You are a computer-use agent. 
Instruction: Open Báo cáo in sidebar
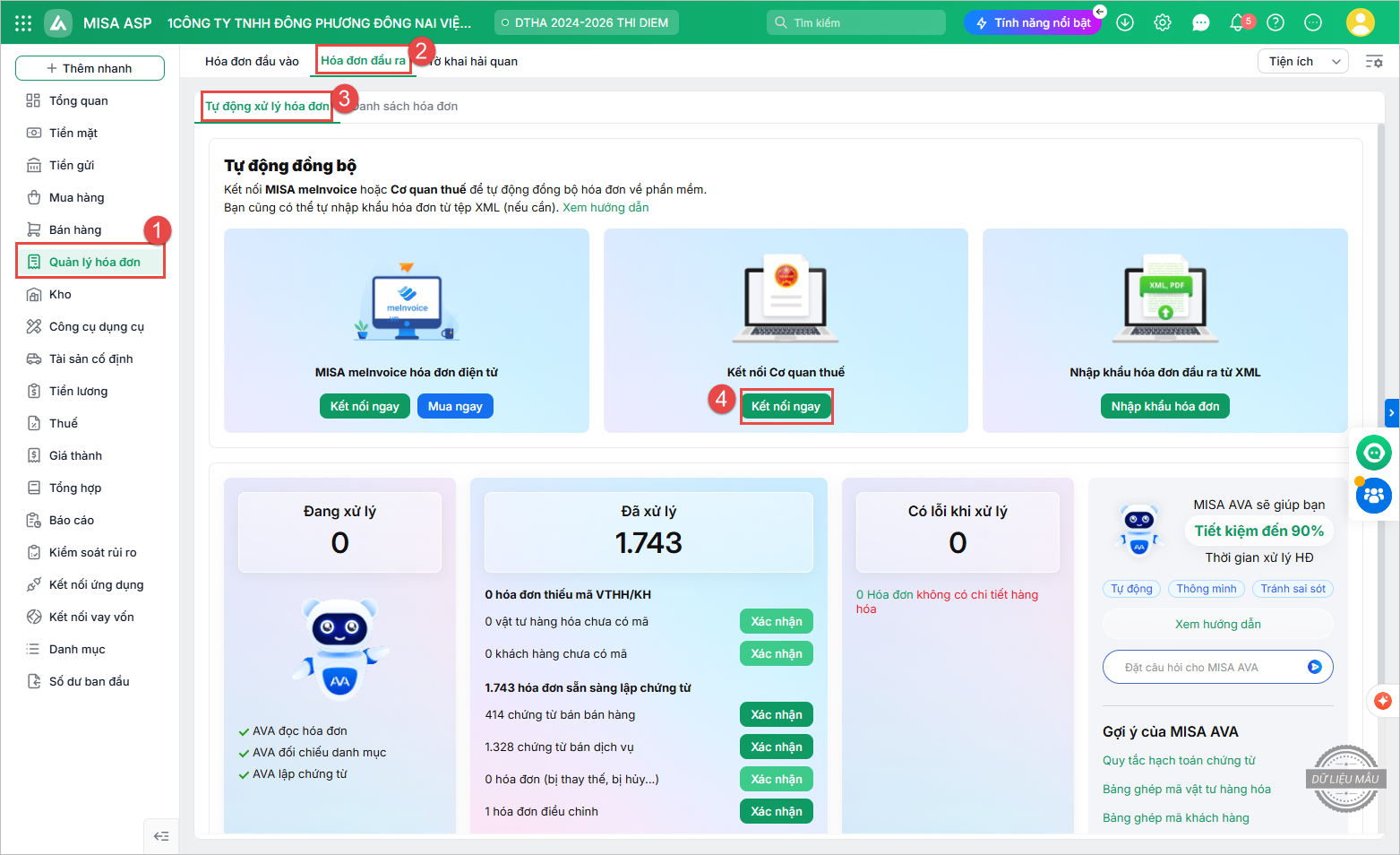click(x=90, y=520)
